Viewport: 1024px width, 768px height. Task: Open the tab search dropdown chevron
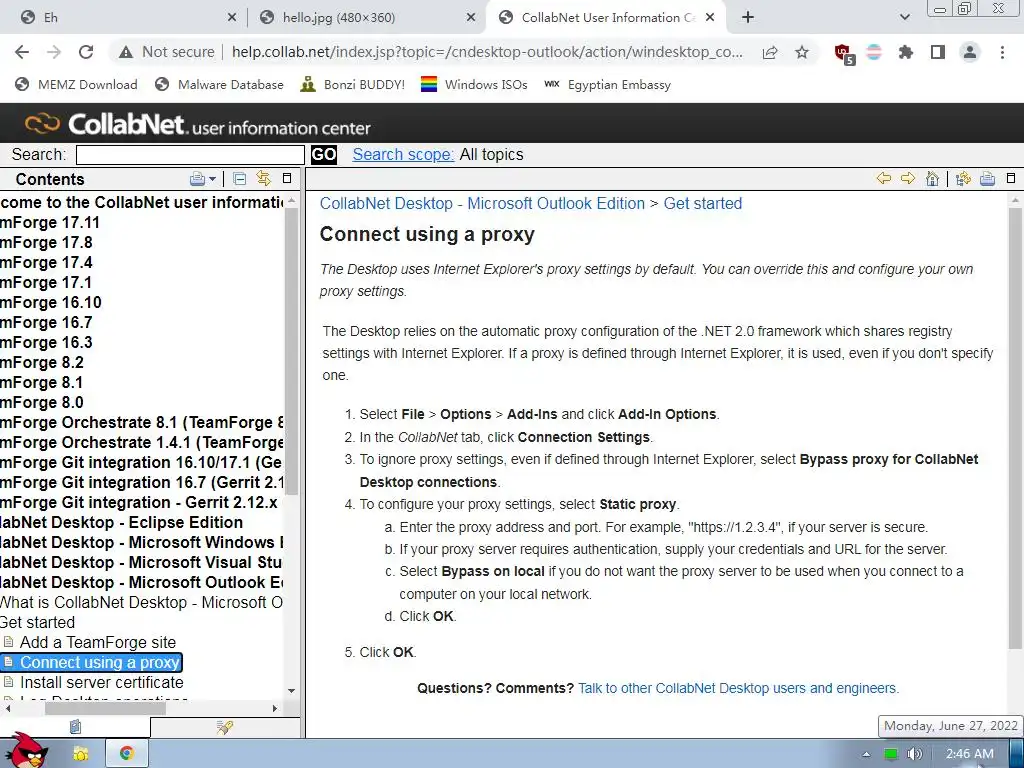point(904,18)
